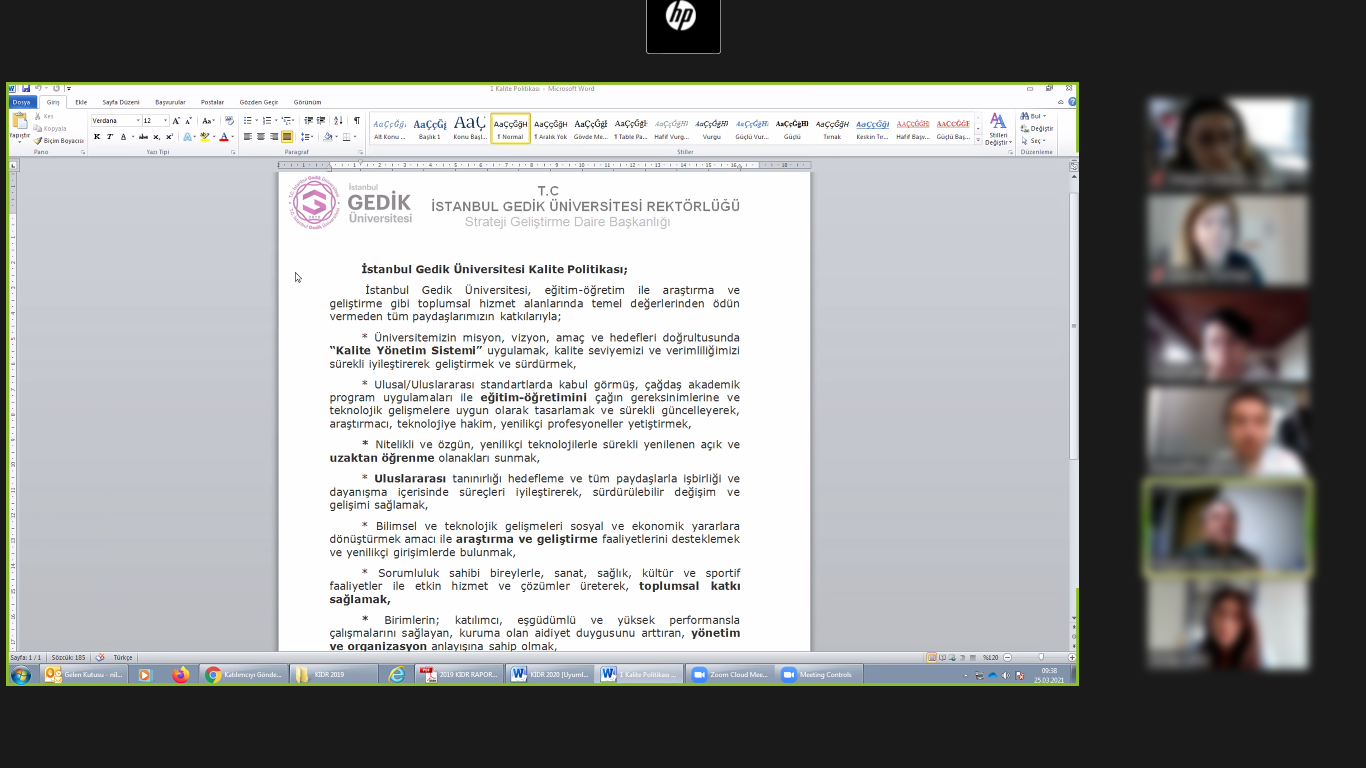Apply the Güçlü style
The width and height of the screenshot is (1366, 768).
tap(792, 128)
